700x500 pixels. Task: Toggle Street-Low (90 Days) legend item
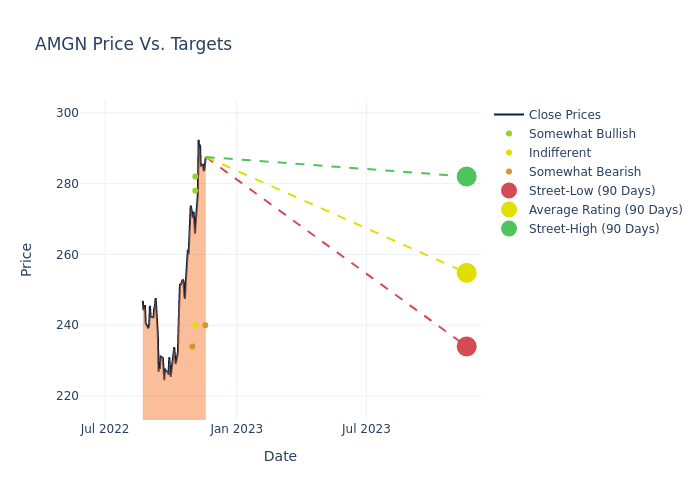tap(591, 191)
